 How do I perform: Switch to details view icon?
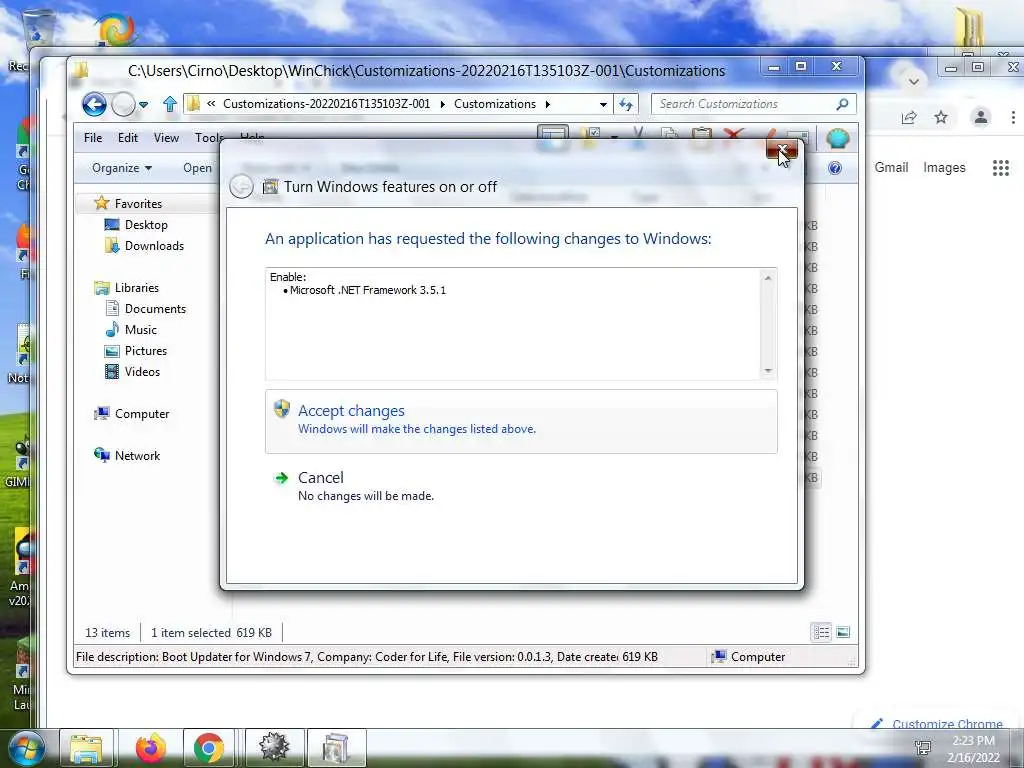(821, 632)
